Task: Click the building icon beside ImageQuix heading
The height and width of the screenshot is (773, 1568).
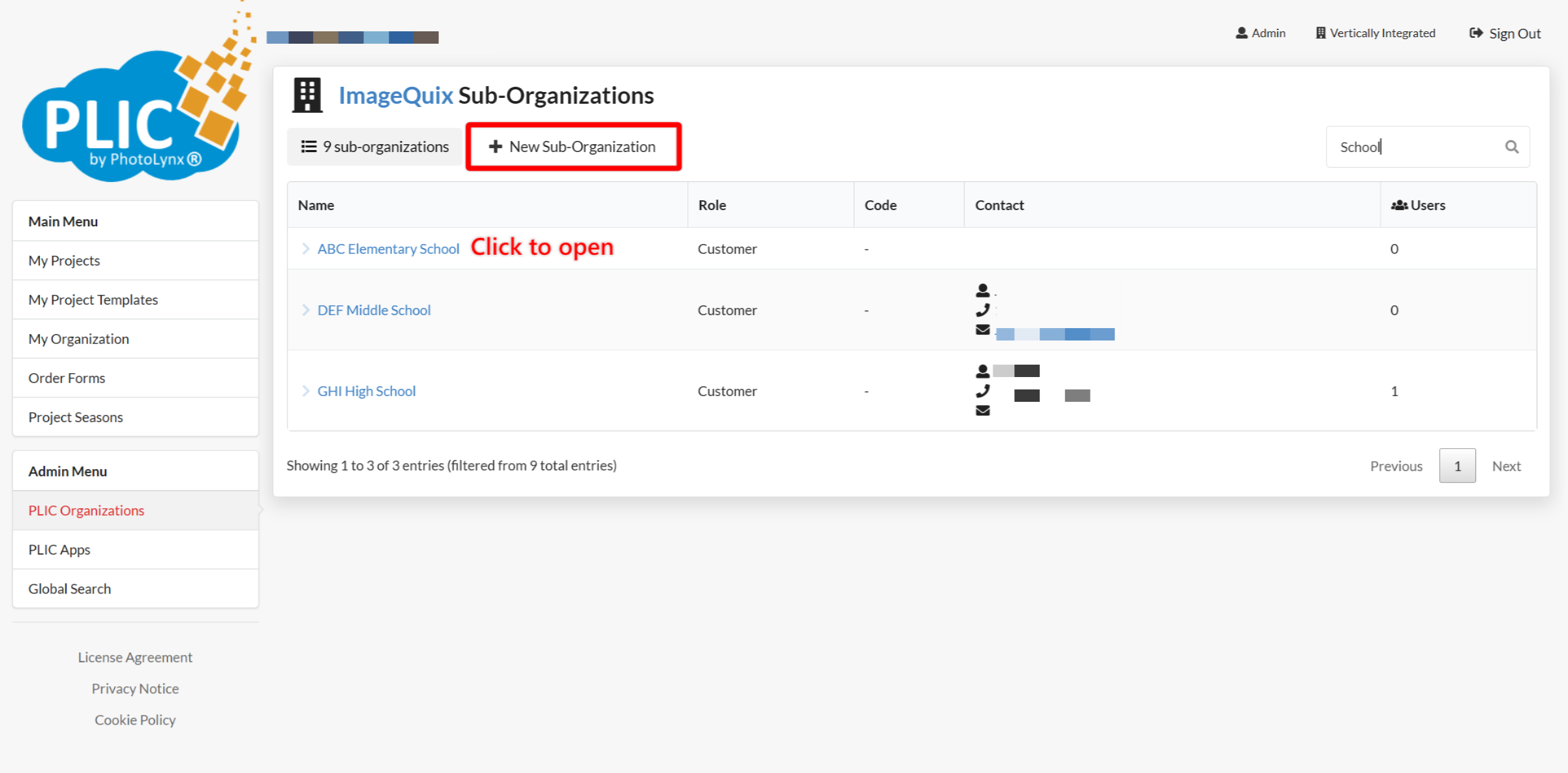Action: coord(307,95)
